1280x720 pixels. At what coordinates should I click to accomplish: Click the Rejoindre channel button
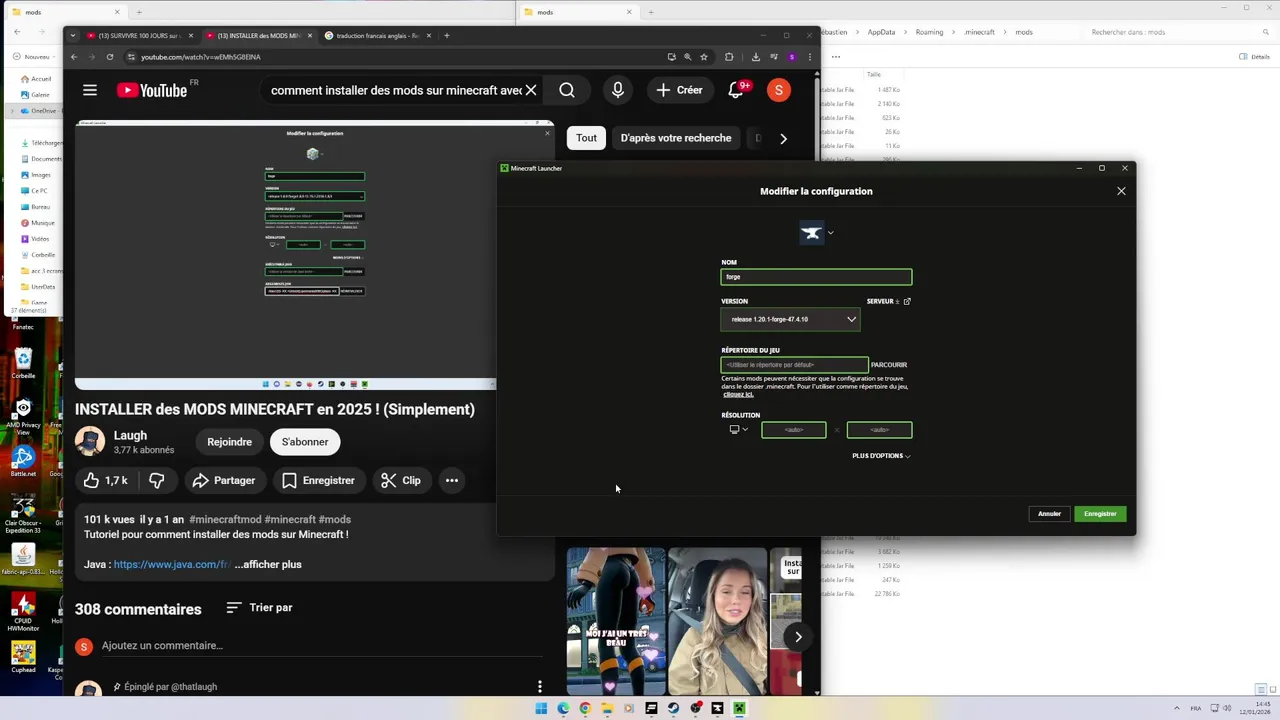[229, 442]
